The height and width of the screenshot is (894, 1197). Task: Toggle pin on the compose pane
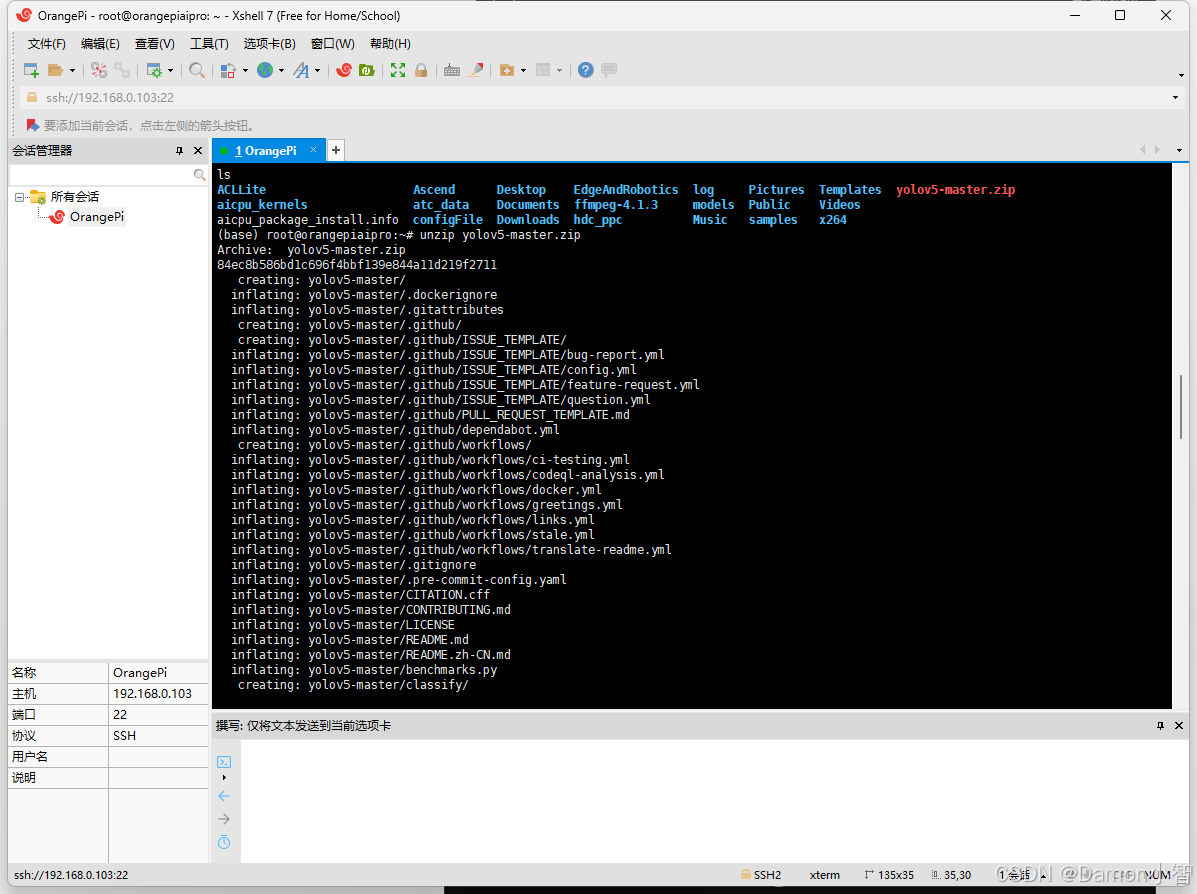point(1160,725)
